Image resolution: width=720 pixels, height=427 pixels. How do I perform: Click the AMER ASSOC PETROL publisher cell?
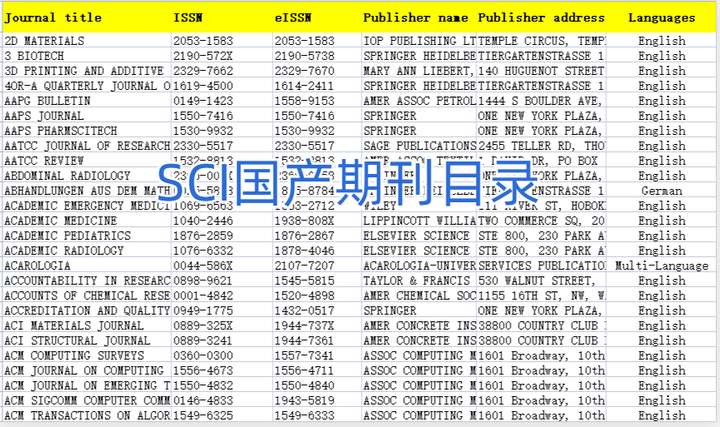click(419, 101)
